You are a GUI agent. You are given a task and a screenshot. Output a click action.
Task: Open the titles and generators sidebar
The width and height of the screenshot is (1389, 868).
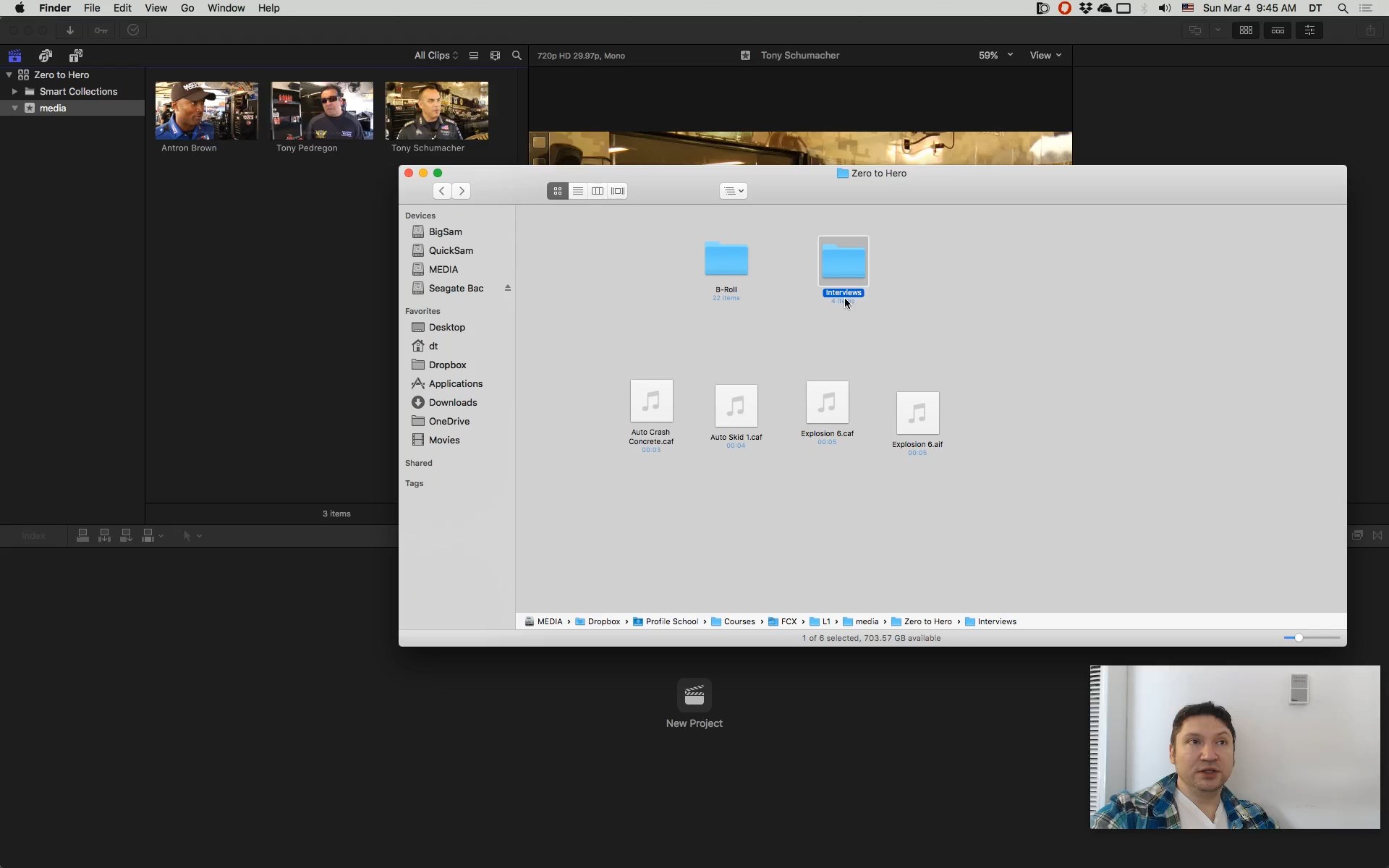click(x=76, y=56)
